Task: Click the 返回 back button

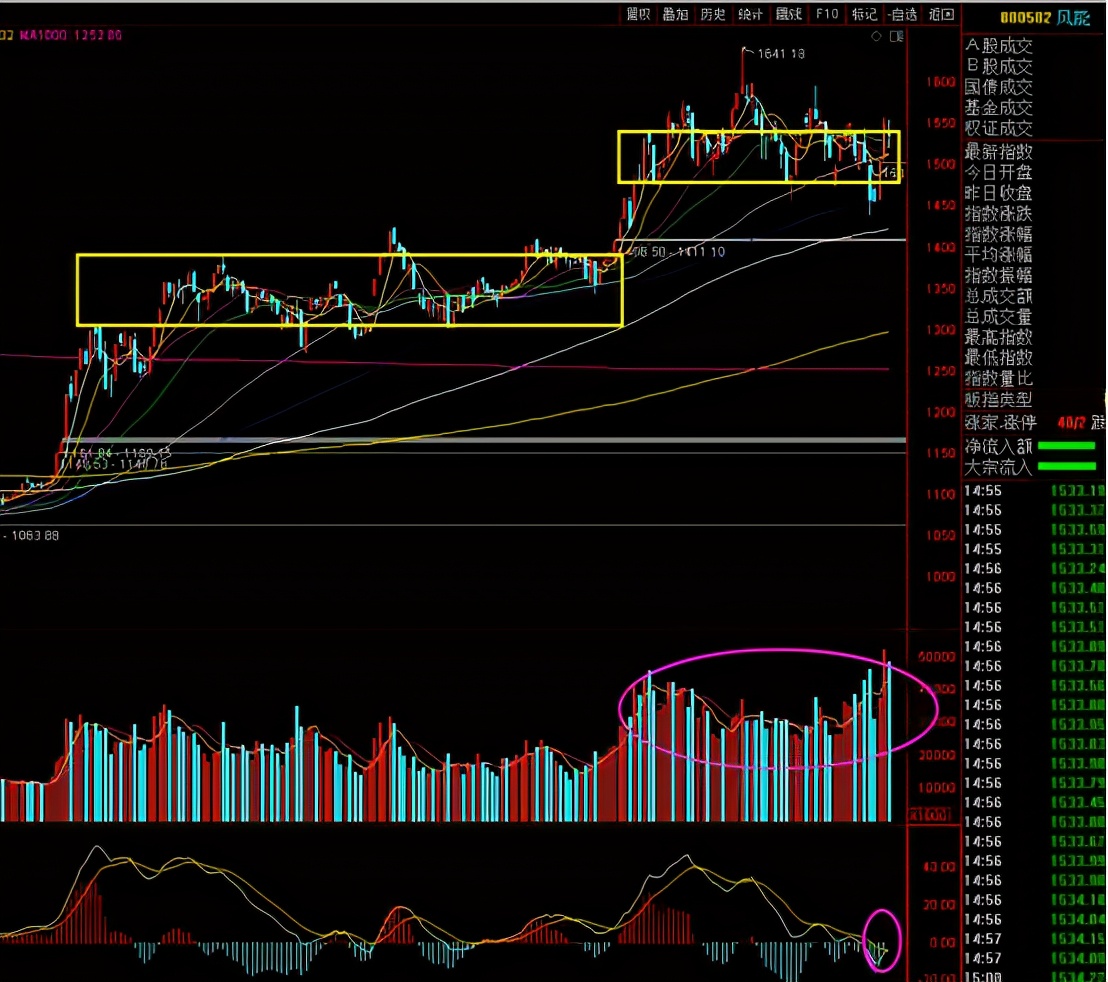Action: (941, 14)
